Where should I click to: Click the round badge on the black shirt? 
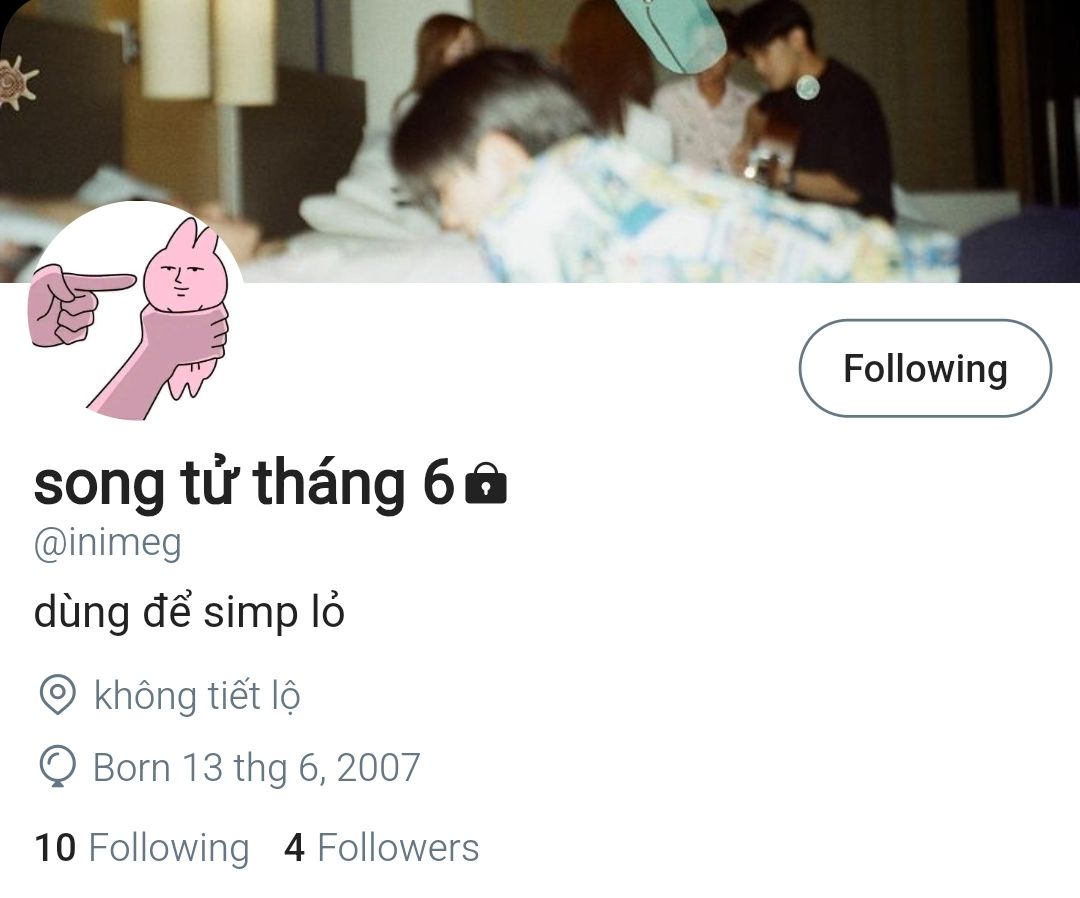coord(807,87)
